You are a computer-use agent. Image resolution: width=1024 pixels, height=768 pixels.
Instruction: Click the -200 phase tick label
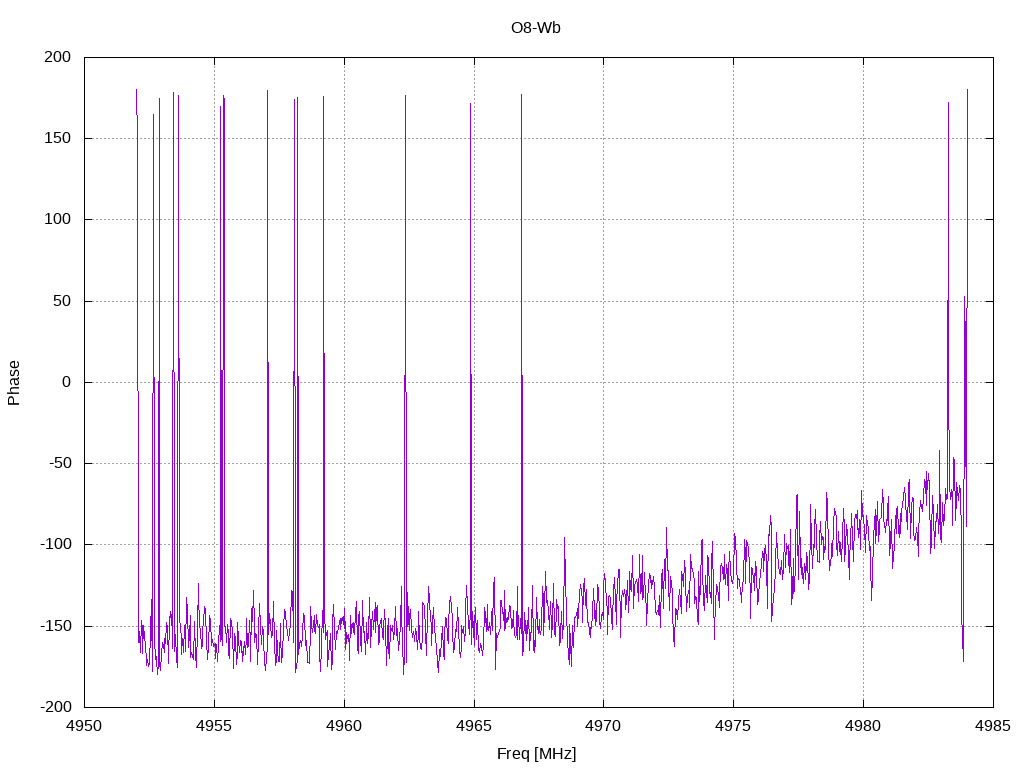(x=56, y=707)
